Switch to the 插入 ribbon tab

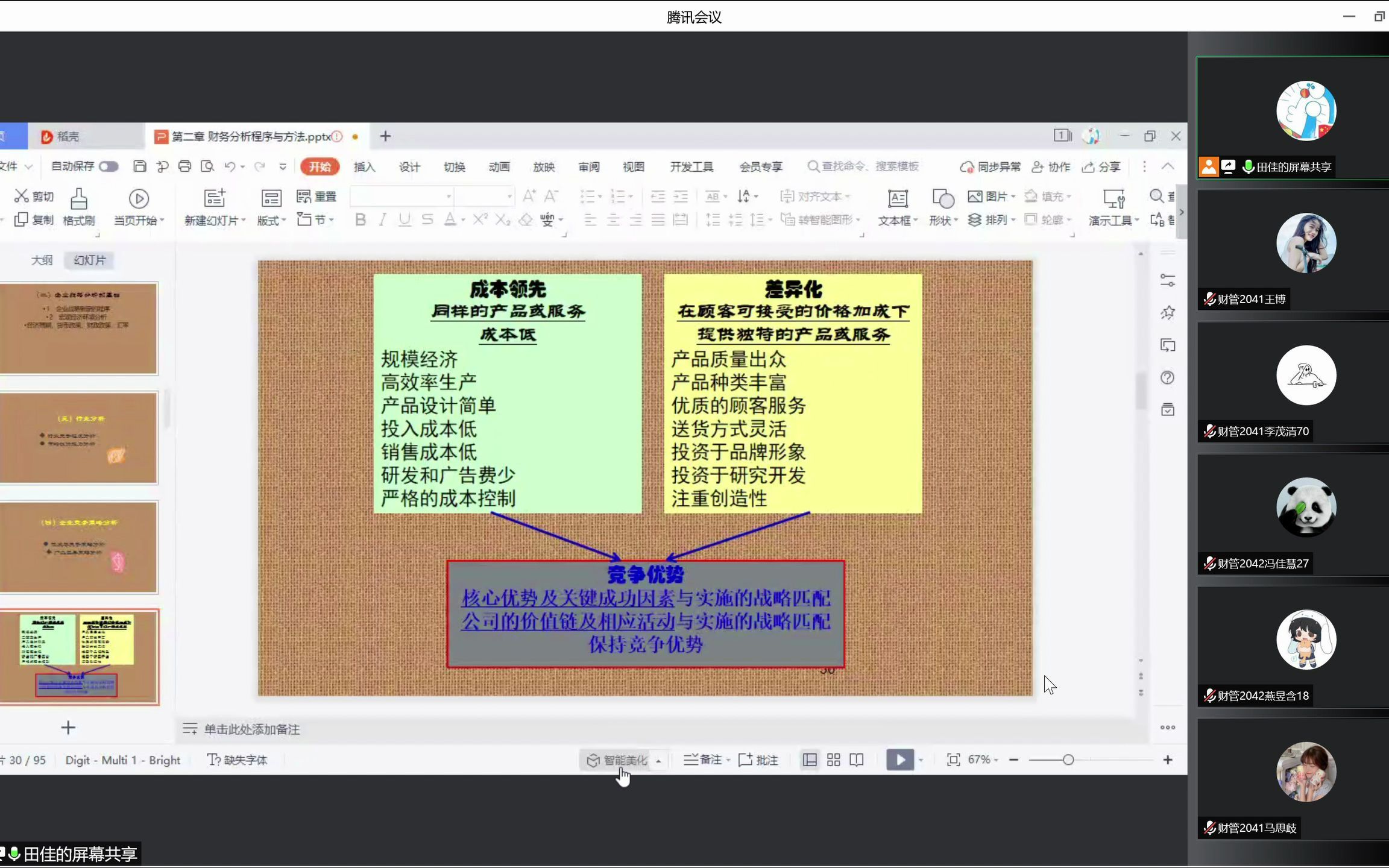click(364, 166)
